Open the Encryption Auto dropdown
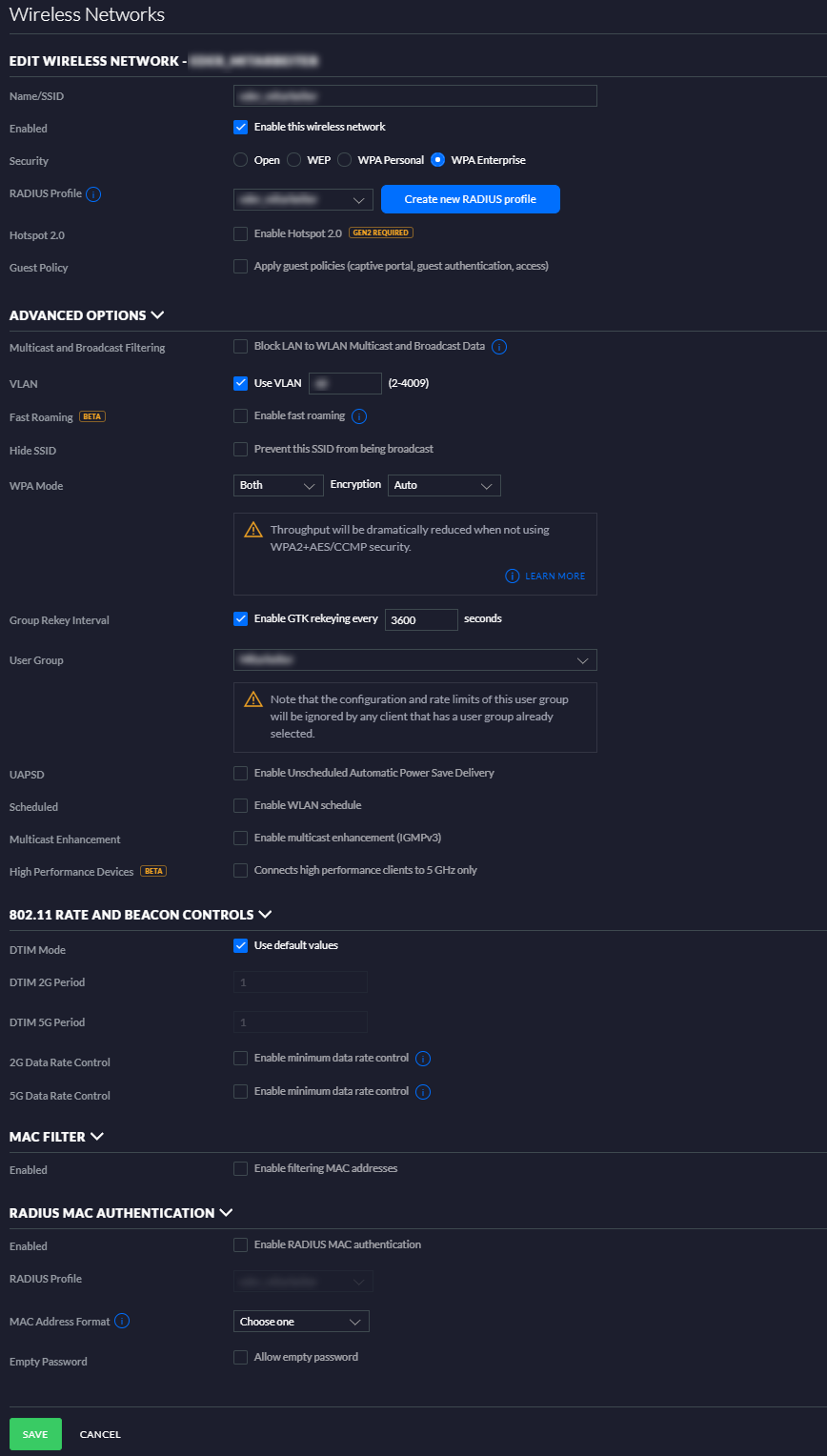 tap(443, 485)
